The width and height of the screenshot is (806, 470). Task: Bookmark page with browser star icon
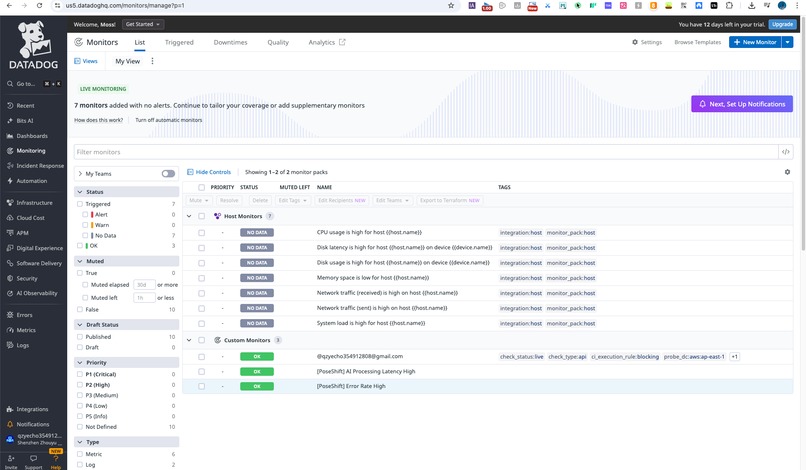point(451,6)
